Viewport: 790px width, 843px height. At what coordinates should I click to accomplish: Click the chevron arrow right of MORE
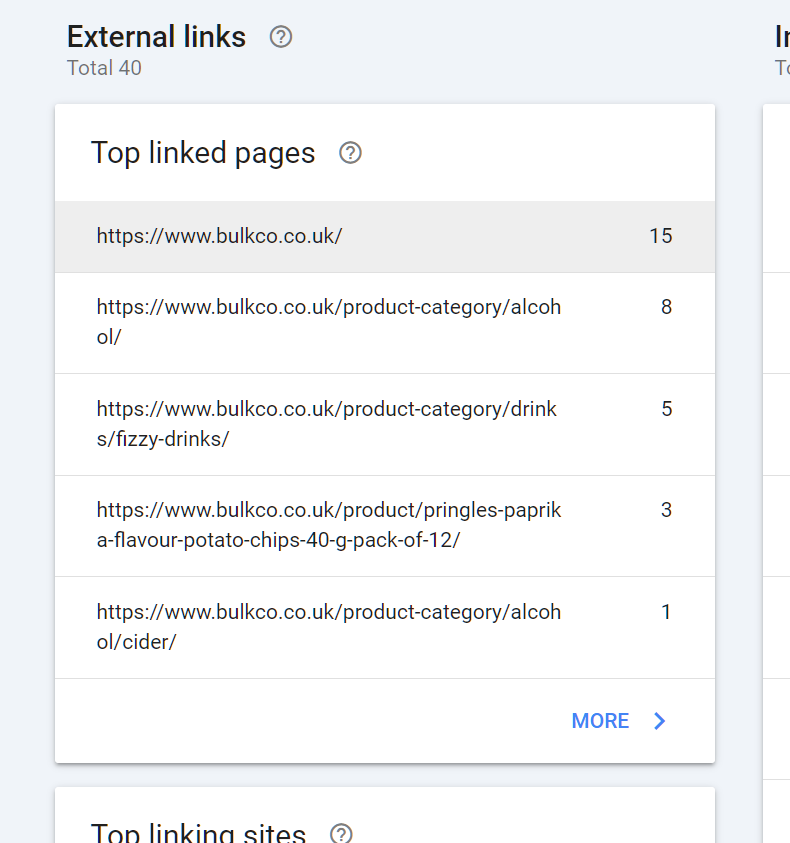(659, 721)
